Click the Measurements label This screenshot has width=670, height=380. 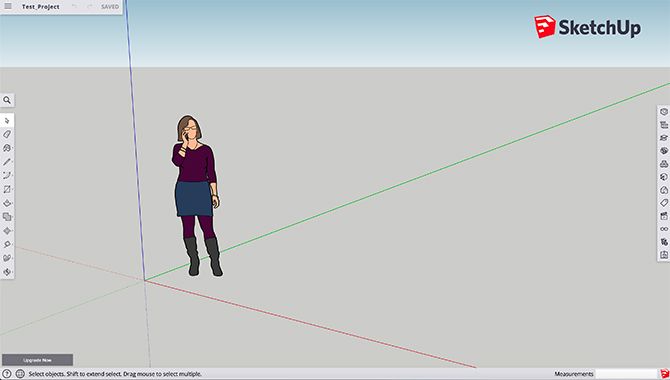[573, 374]
